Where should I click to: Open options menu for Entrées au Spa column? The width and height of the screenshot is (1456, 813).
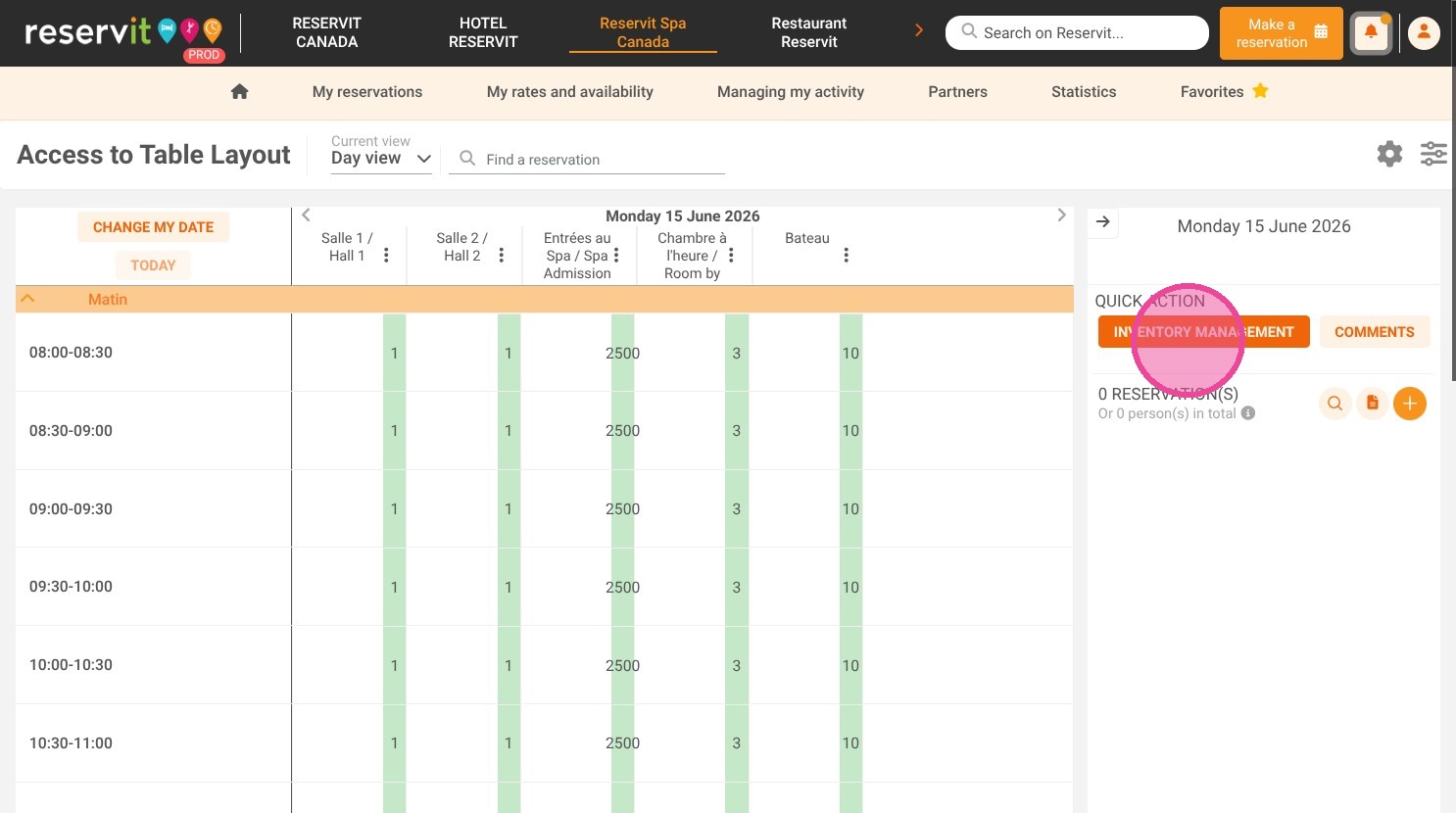click(x=616, y=256)
